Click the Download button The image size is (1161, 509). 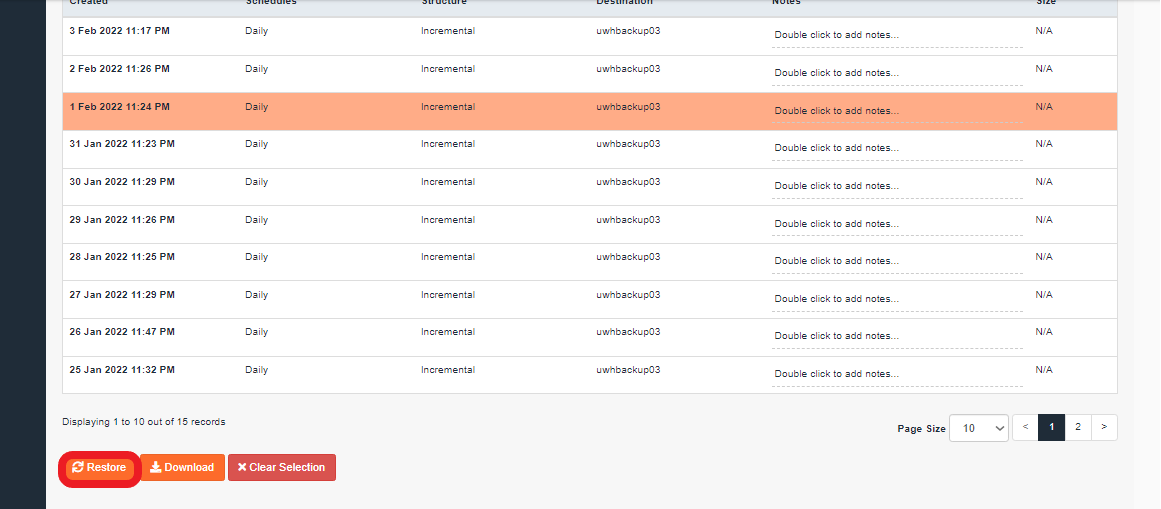(182, 467)
